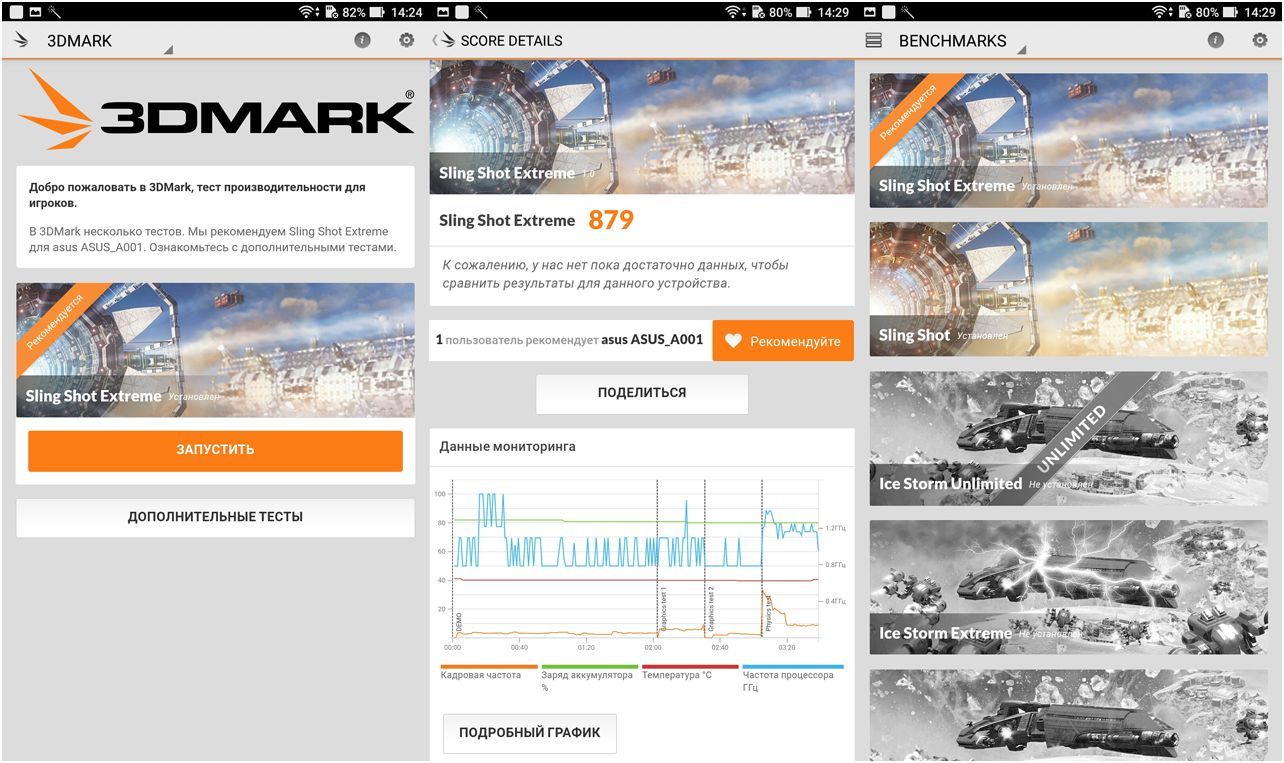Select Ice Storm Unlimited benchmark card
Image resolution: width=1284 pixels, height=763 pixels.
1068,438
